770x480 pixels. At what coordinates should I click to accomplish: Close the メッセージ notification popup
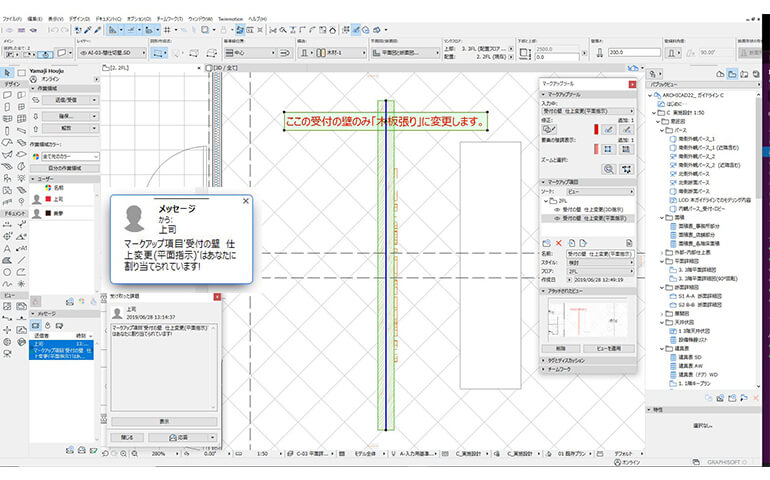pos(245,201)
